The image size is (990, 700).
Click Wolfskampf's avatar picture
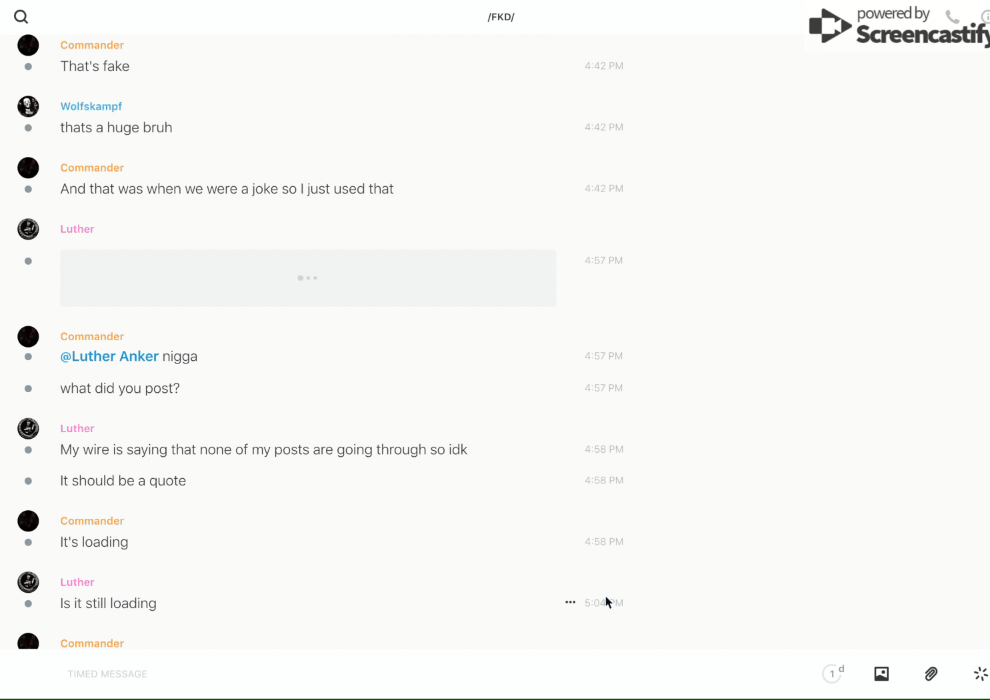coord(28,107)
